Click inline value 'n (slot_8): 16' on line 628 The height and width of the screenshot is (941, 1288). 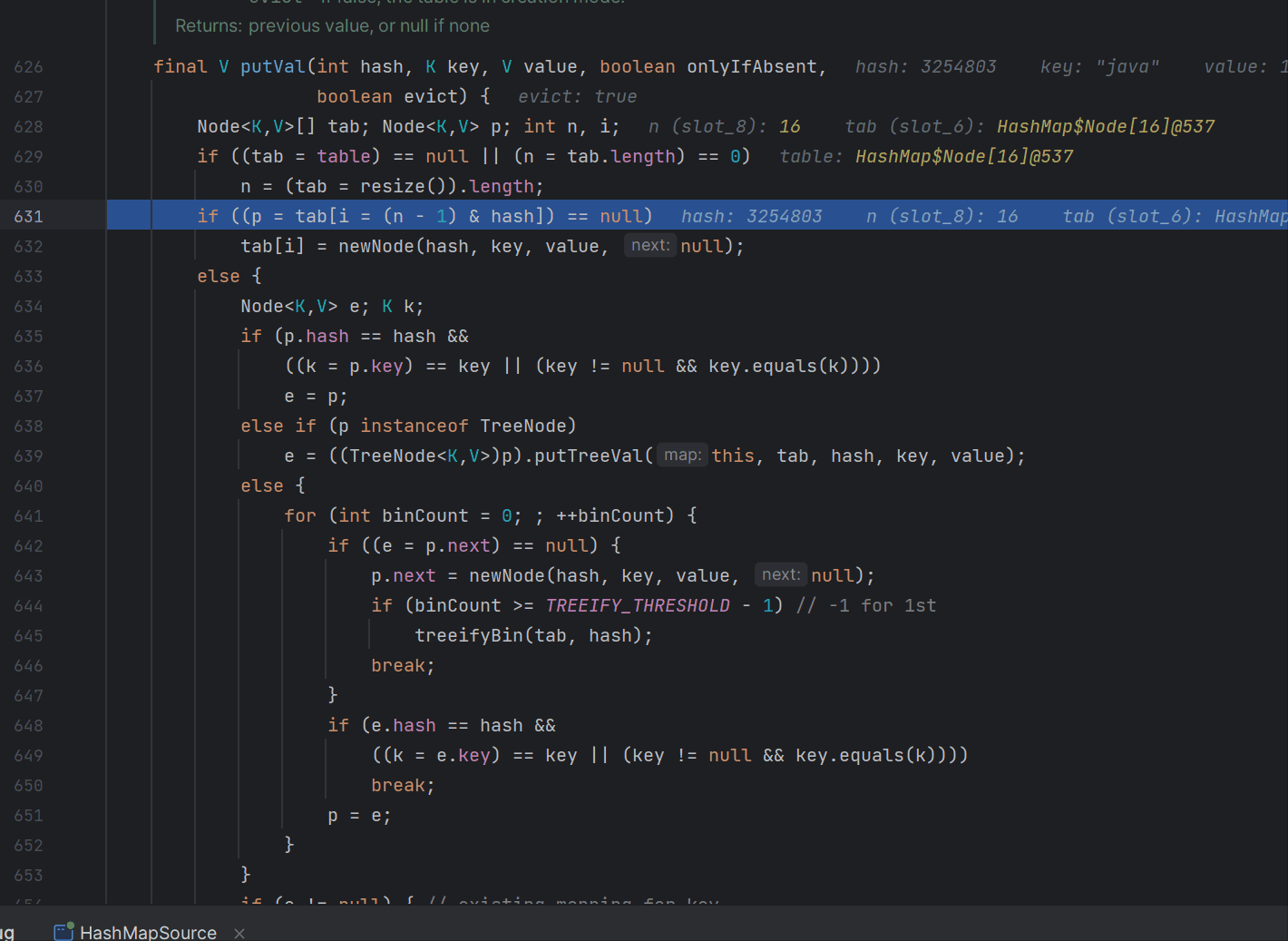[x=725, y=126]
